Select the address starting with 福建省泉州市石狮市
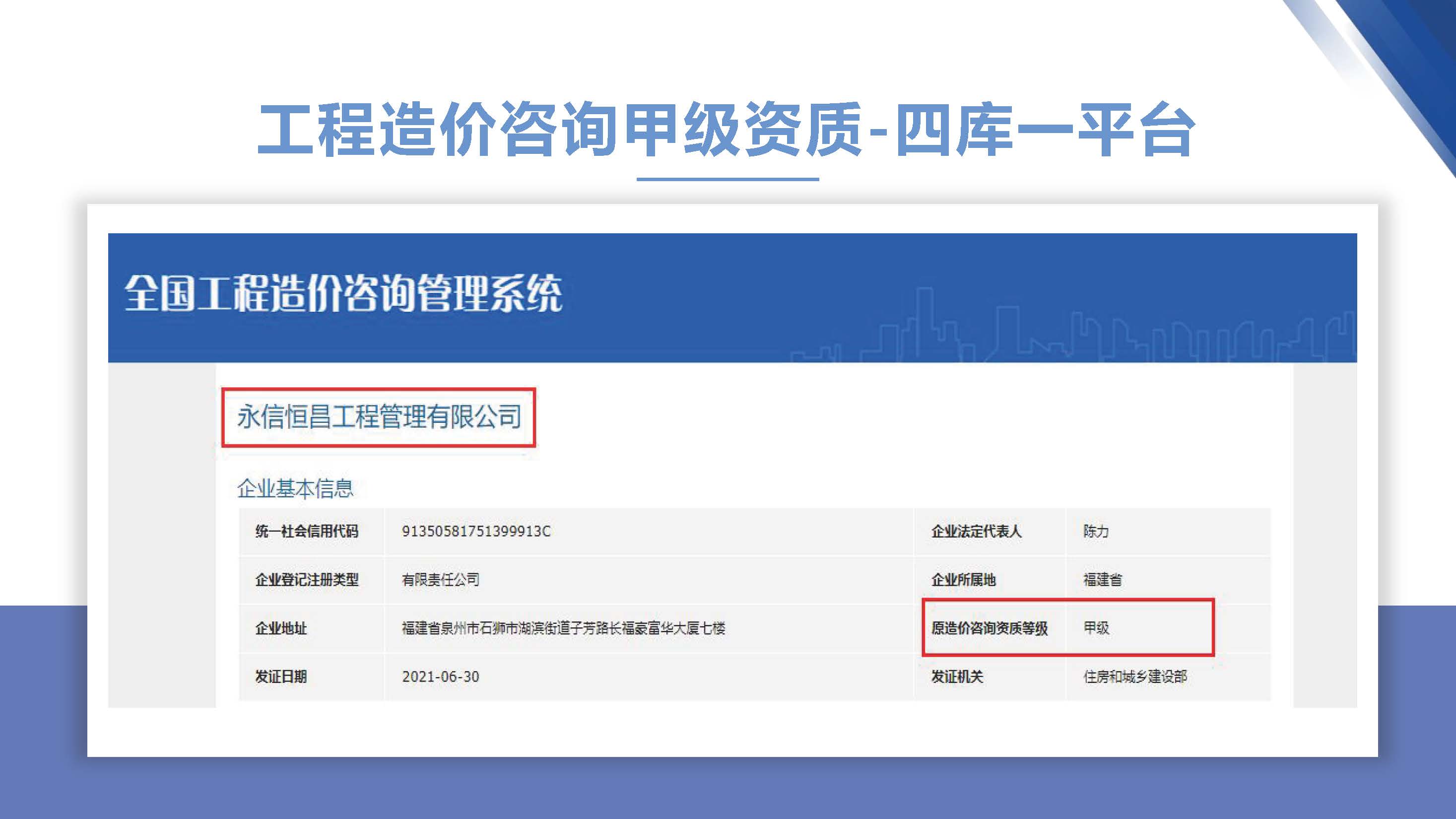The width and height of the screenshot is (1456, 819). tap(563, 628)
